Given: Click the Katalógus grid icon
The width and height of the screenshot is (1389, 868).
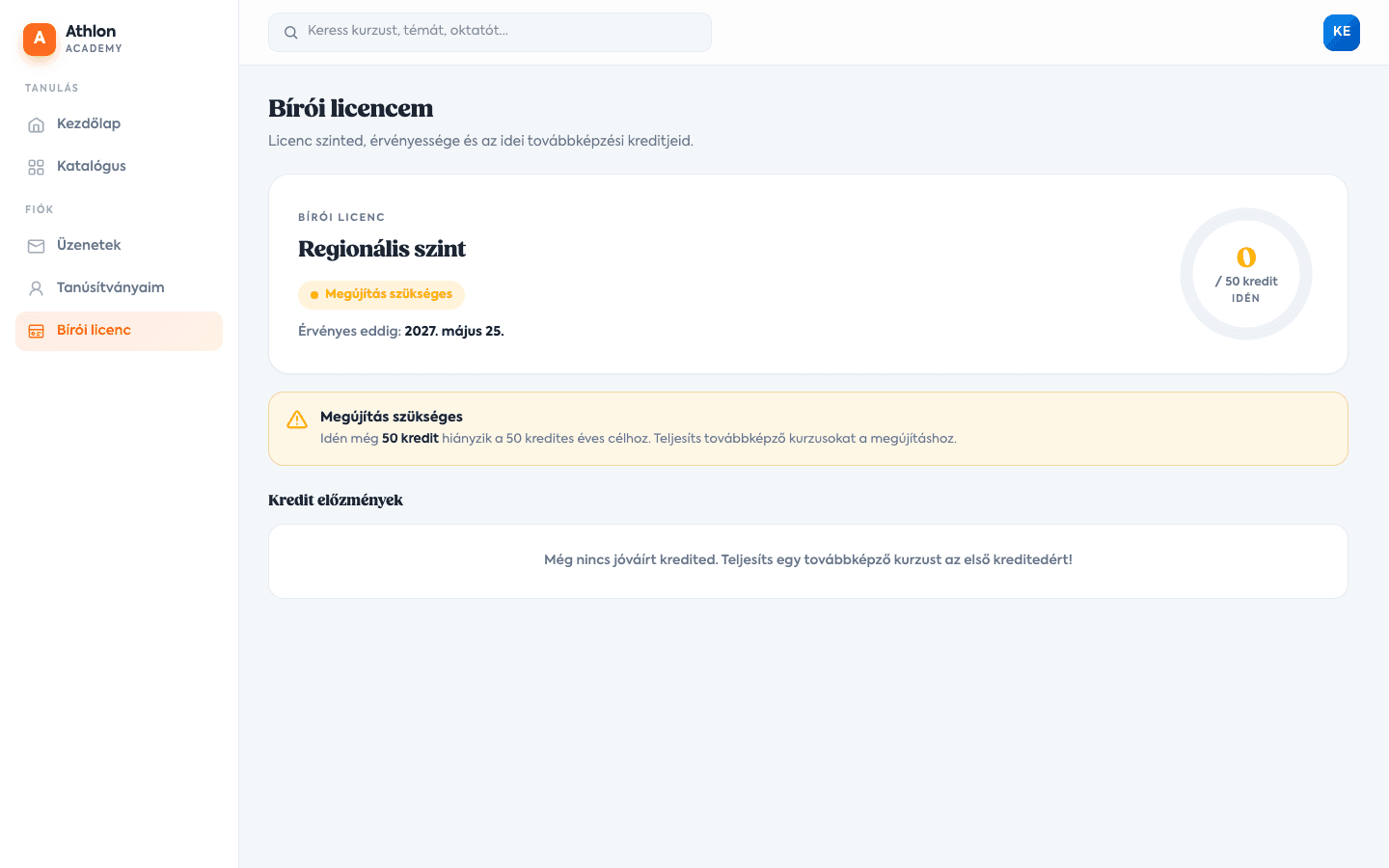Looking at the screenshot, I should tap(37, 167).
